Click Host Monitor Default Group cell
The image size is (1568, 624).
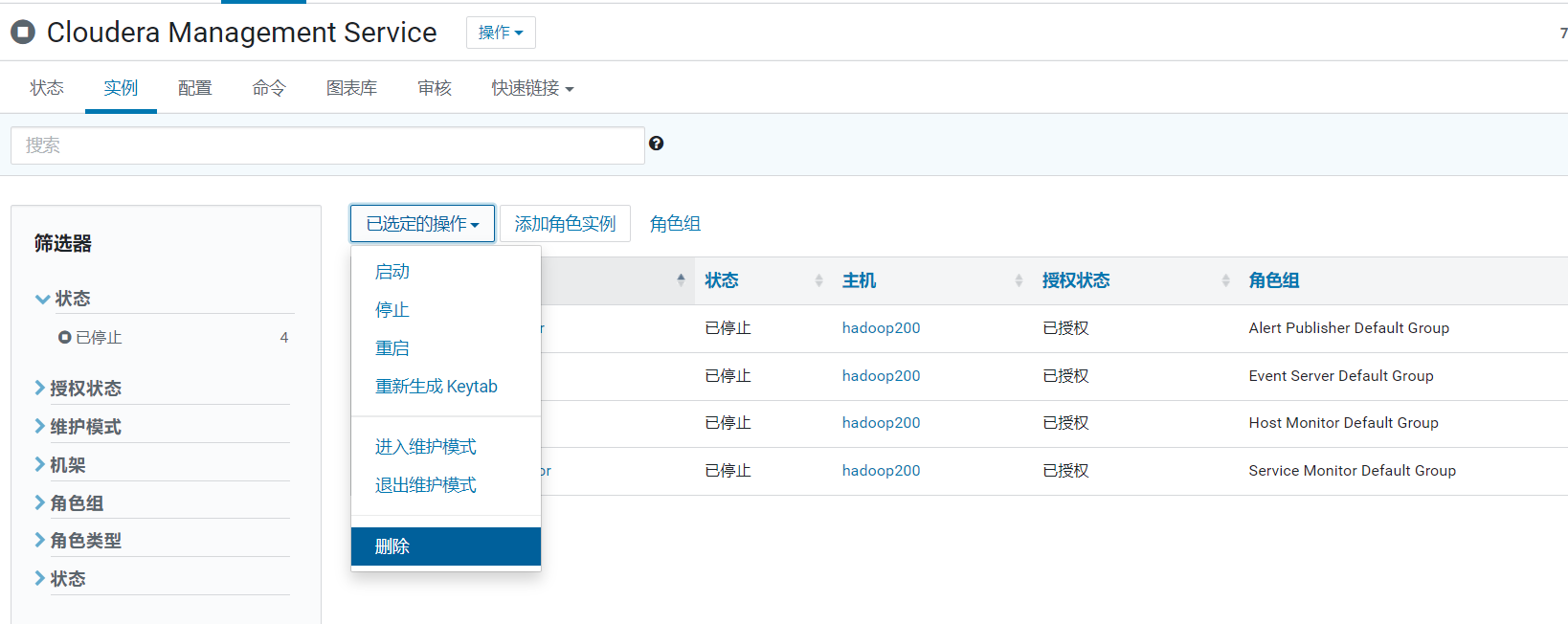(1343, 423)
